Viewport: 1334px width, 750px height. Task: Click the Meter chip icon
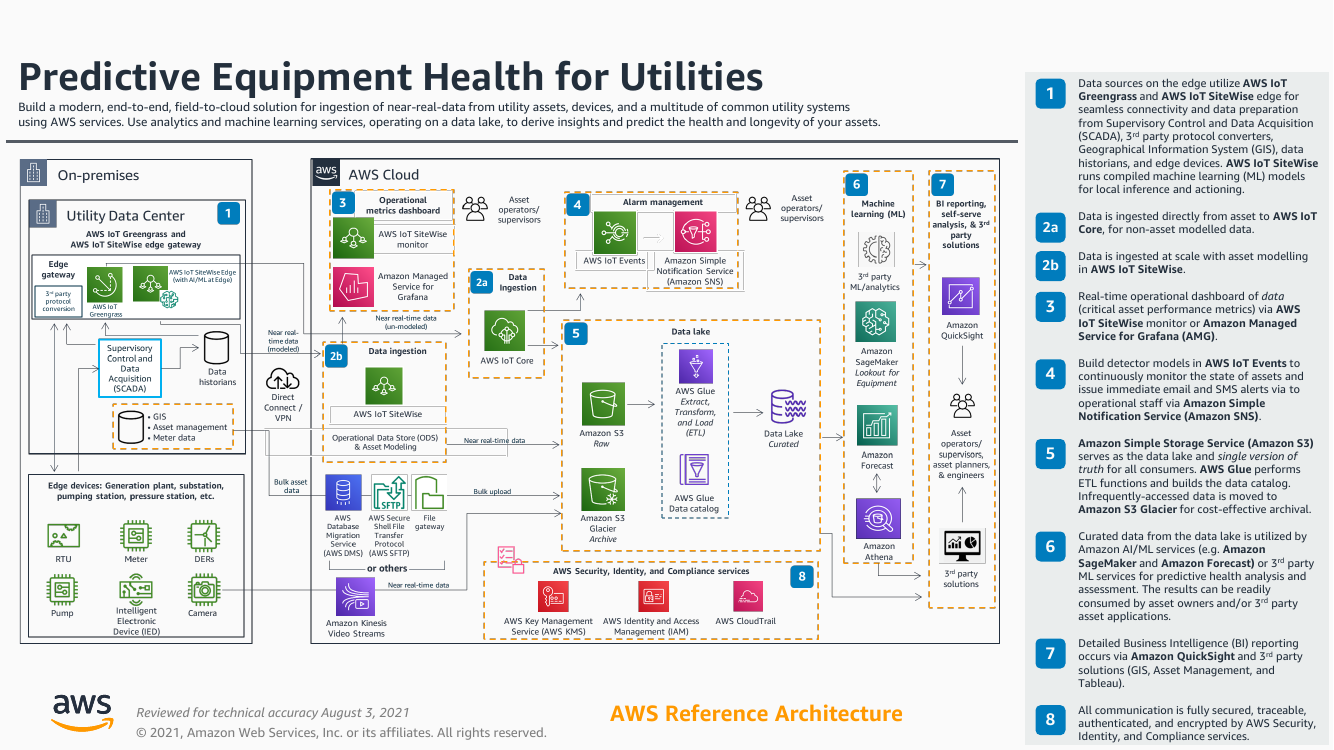tap(136, 537)
